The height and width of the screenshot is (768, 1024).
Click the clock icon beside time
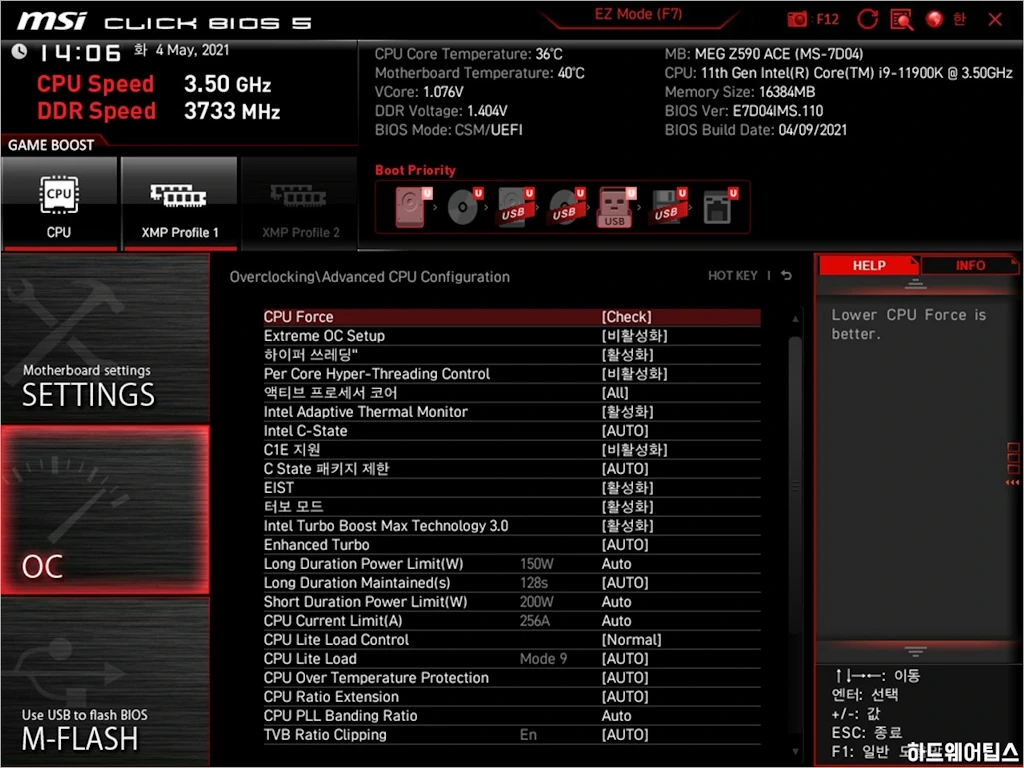[20, 51]
